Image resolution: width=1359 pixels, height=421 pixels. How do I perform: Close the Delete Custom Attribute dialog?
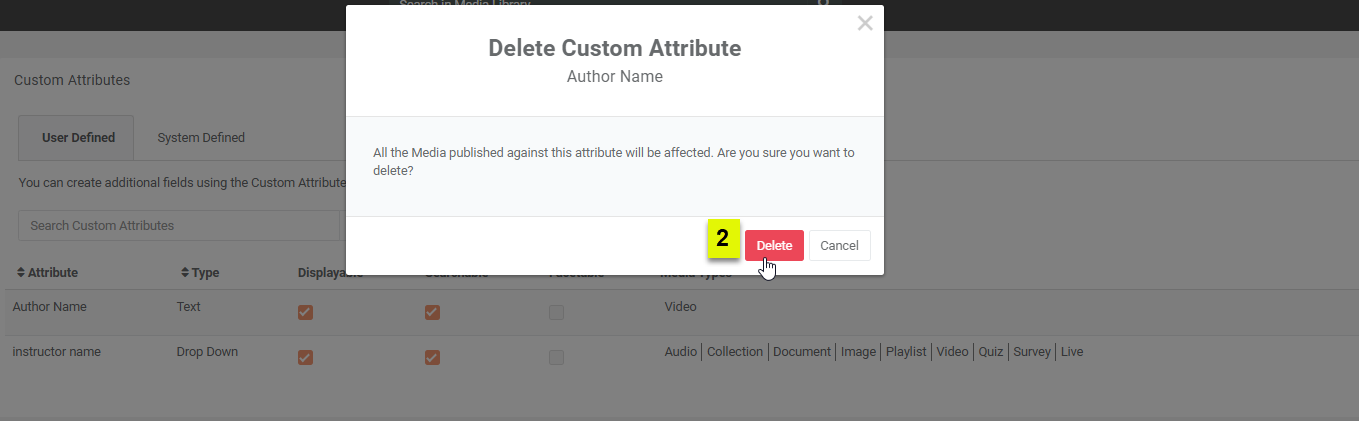point(865,23)
